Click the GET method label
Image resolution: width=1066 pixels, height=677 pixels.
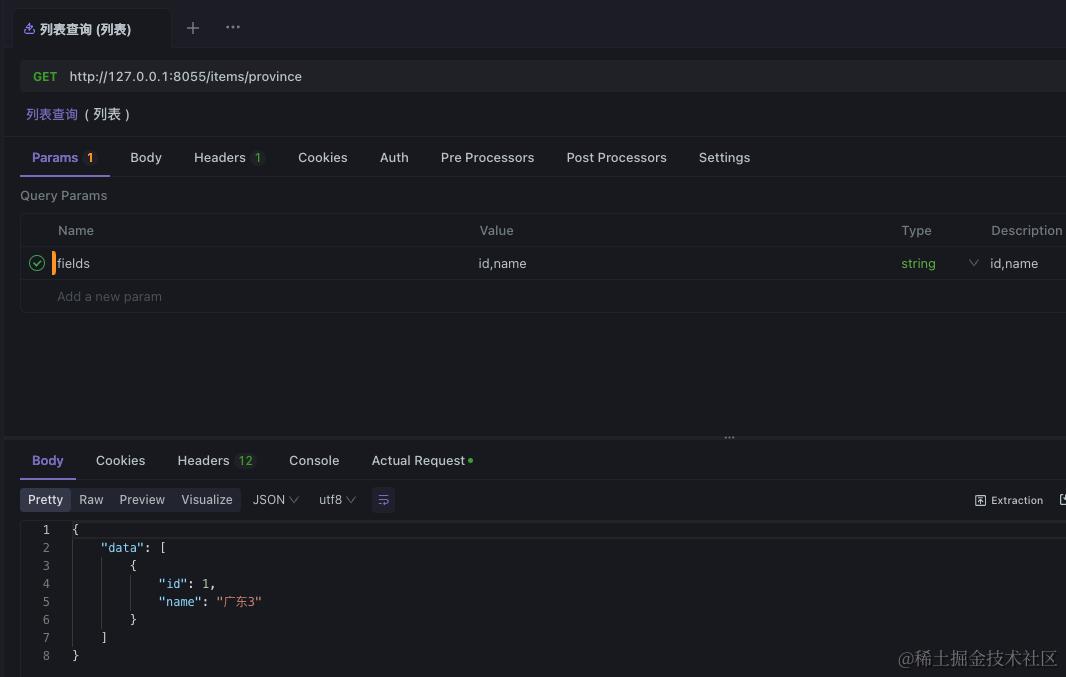45,76
